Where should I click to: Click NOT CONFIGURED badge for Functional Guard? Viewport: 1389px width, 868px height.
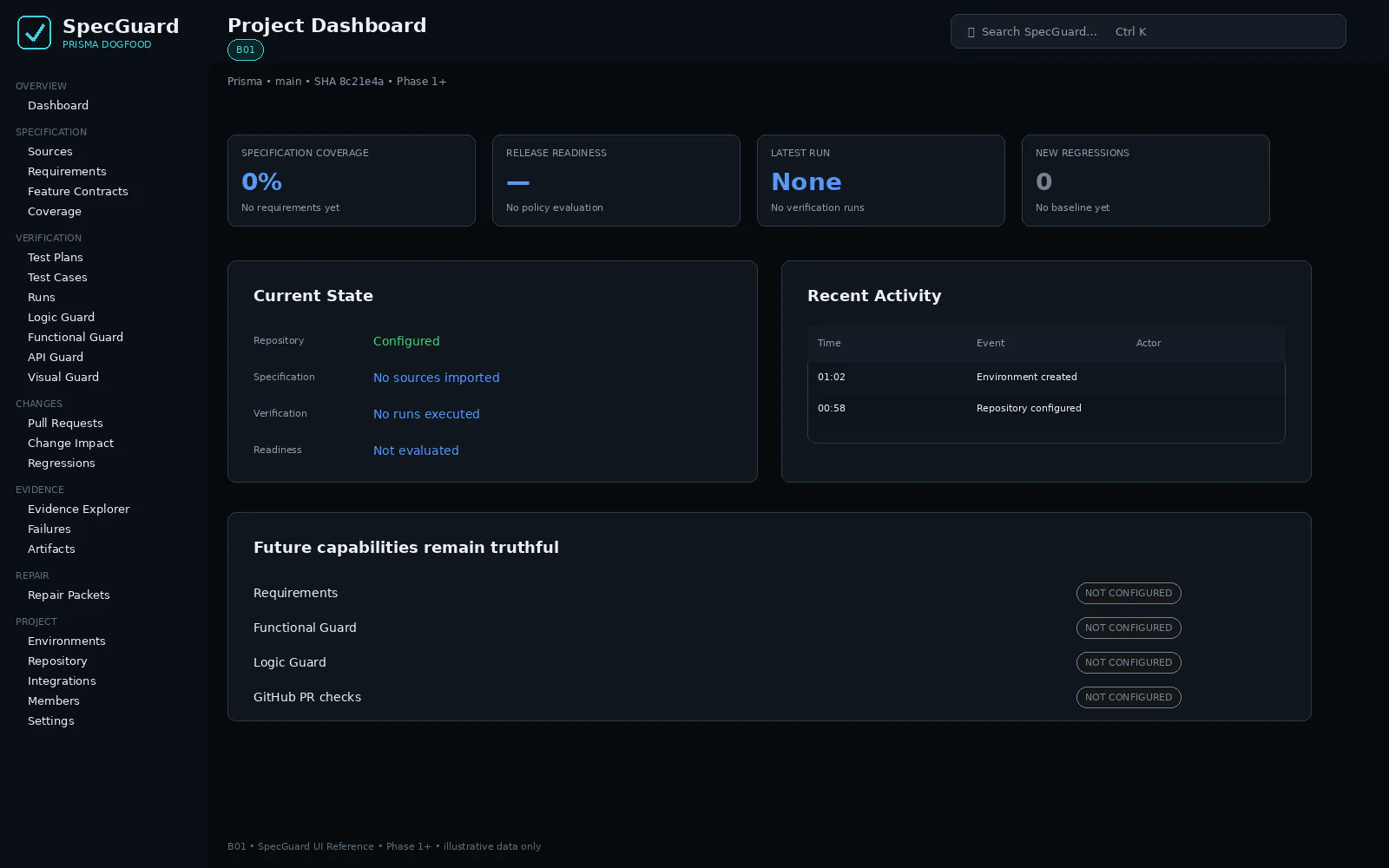[1129, 628]
